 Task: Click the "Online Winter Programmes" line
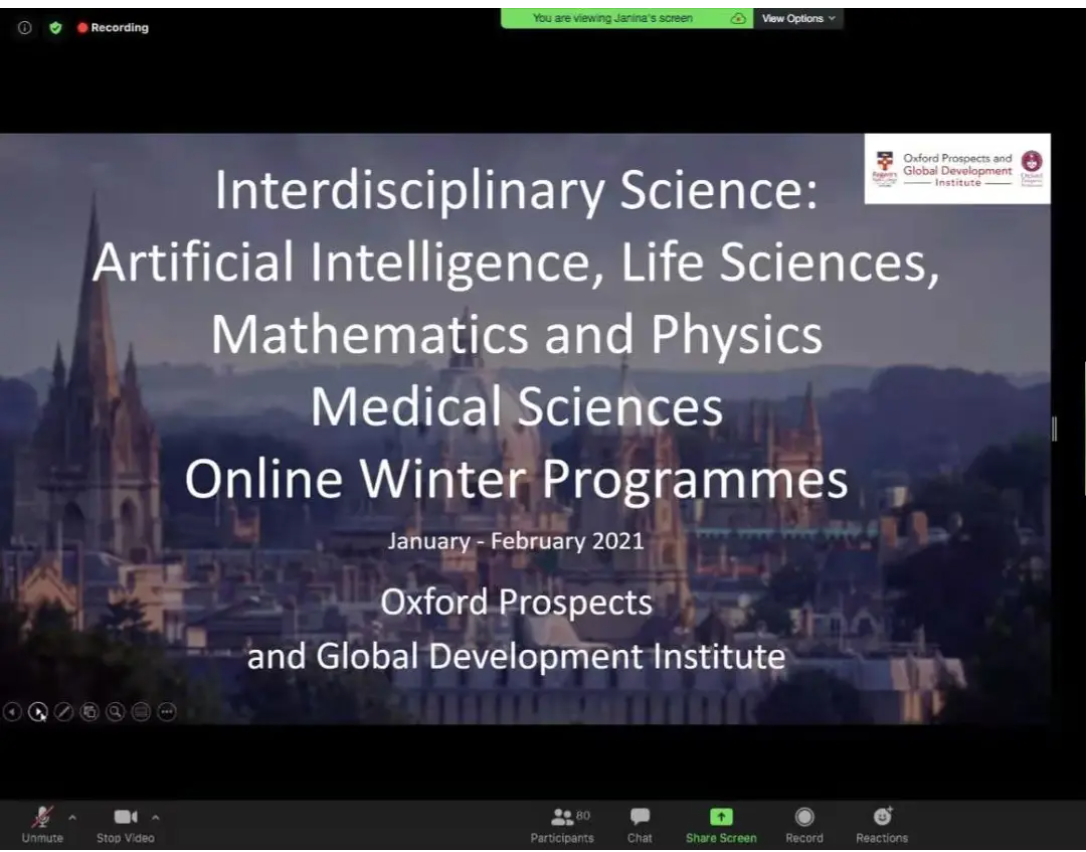pos(517,479)
